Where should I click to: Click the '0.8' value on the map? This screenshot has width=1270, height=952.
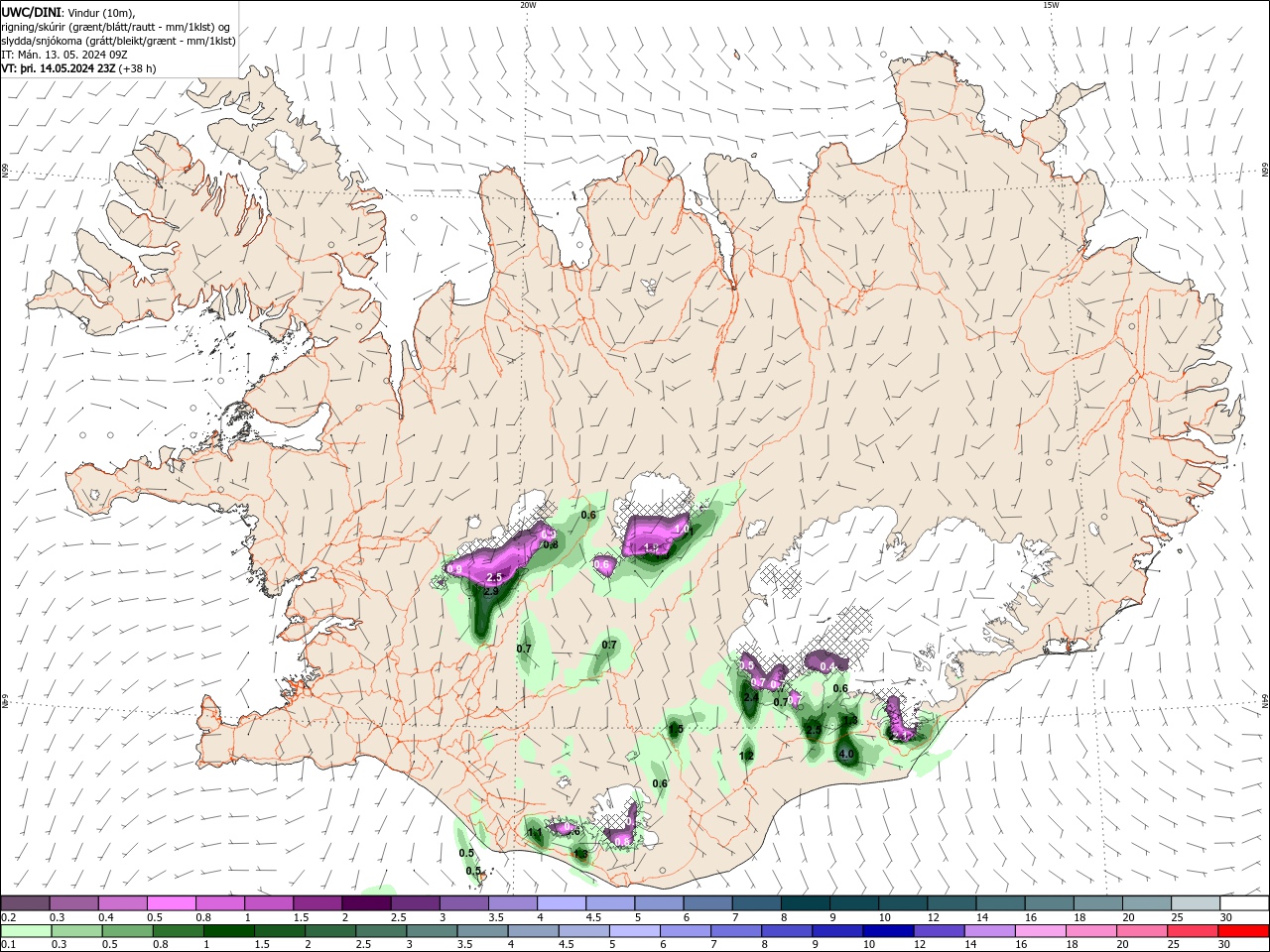(x=551, y=544)
